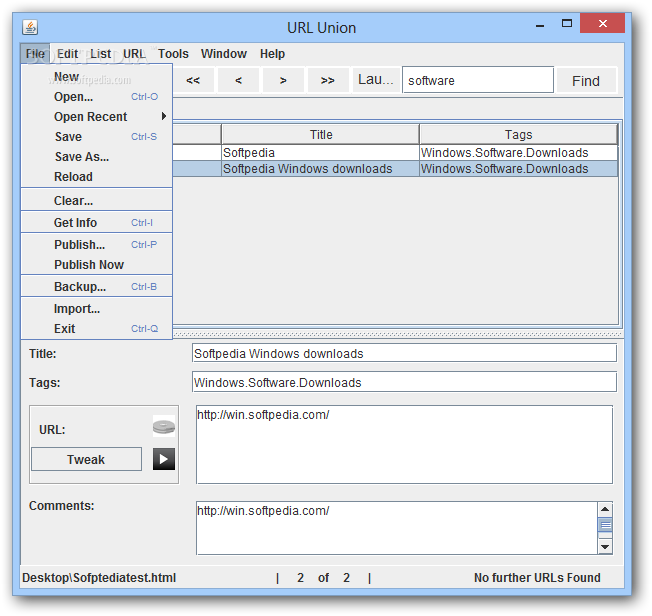Go to previous URL with < button
This screenshot has width=652, height=616.
point(238,80)
